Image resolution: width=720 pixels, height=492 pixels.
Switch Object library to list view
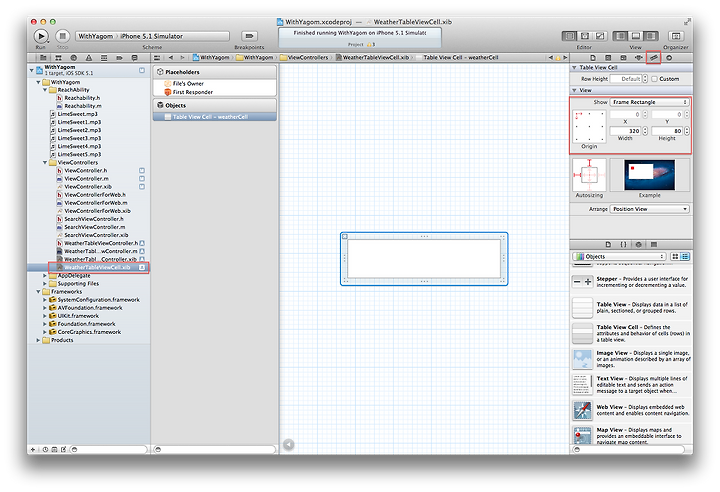[685, 256]
